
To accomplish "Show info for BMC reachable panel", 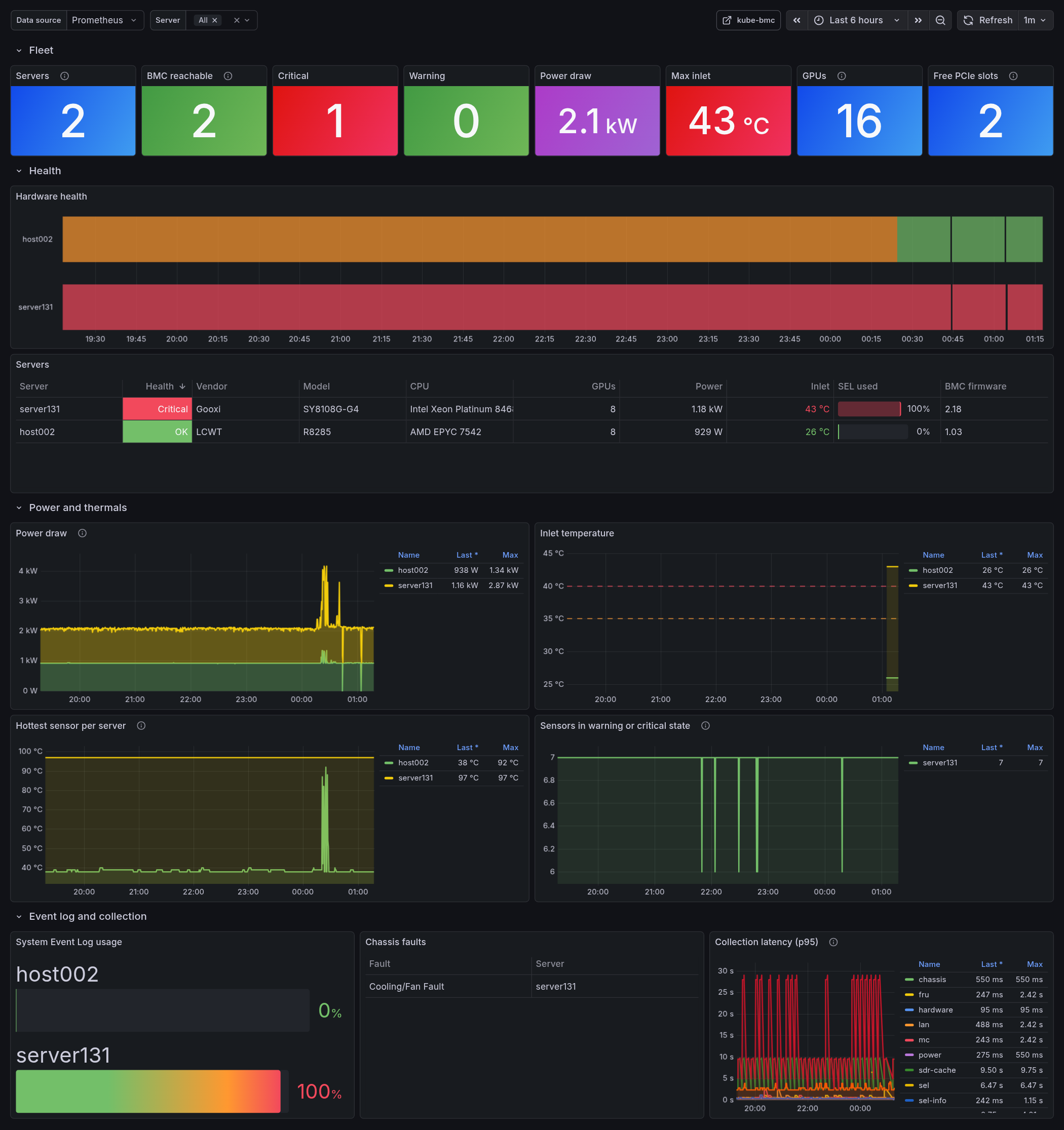I will 228,75.
